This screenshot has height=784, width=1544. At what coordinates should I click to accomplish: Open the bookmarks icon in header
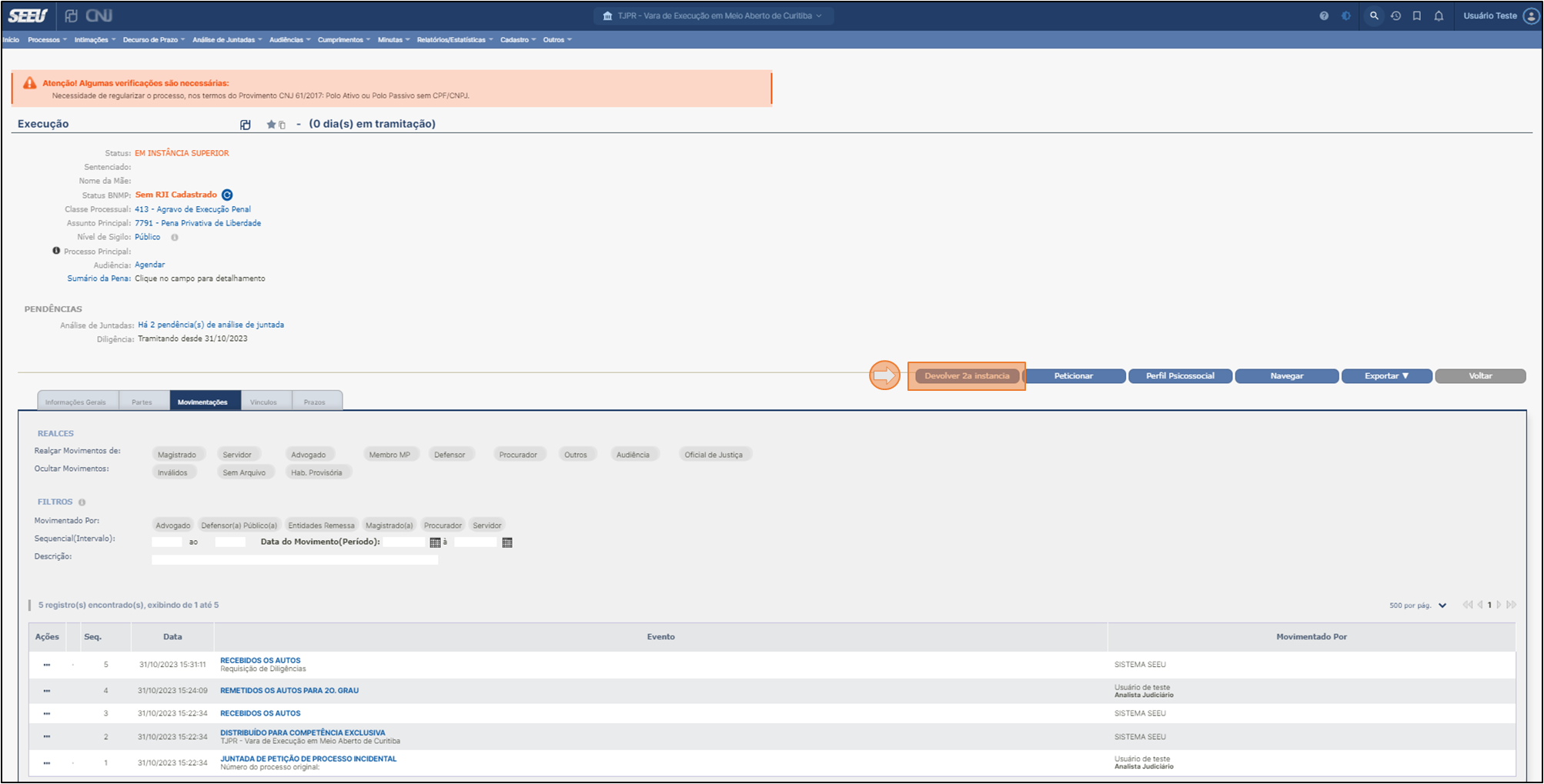pyautogui.click(x=1417, y=15)
